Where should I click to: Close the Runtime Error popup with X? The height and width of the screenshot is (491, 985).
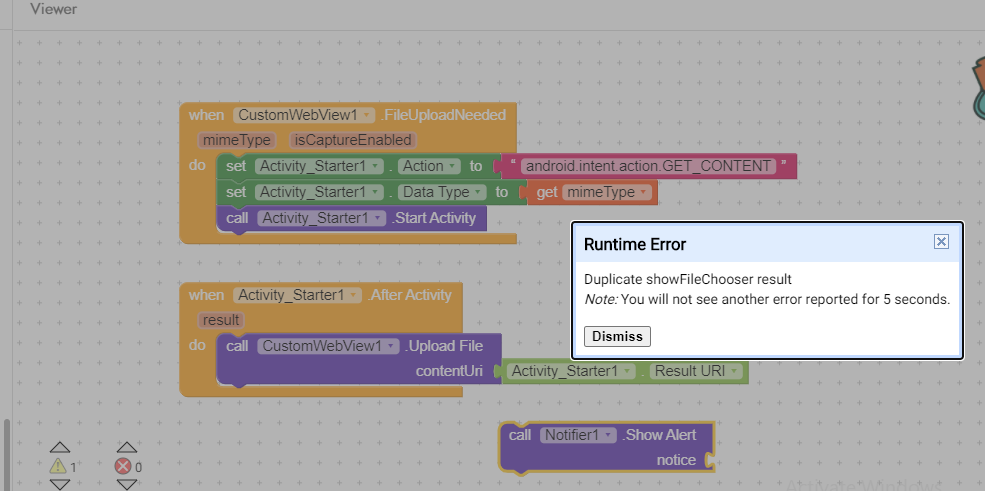point(940,242)
